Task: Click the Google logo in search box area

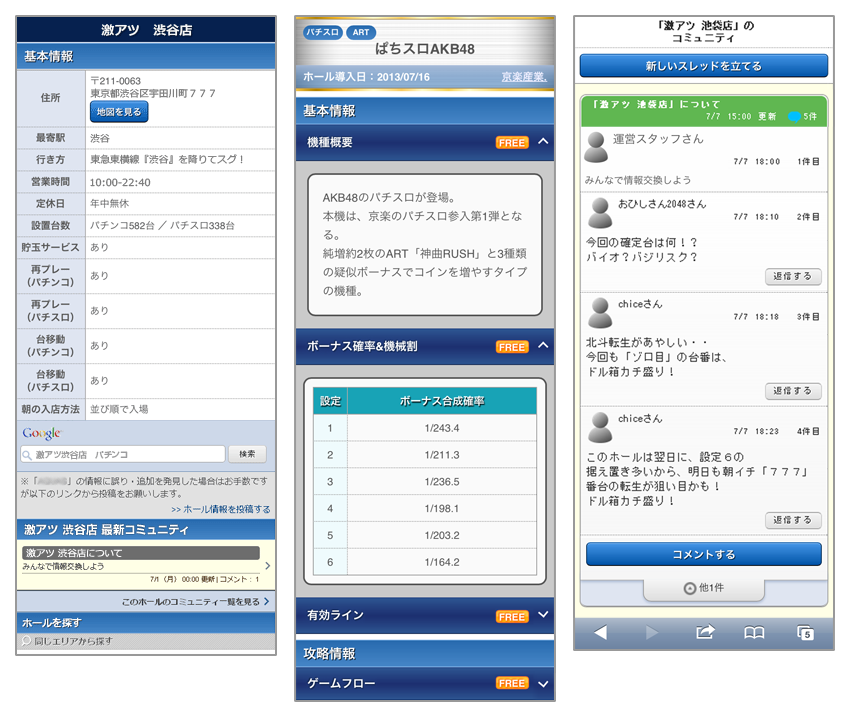Action: pos(42,433)
